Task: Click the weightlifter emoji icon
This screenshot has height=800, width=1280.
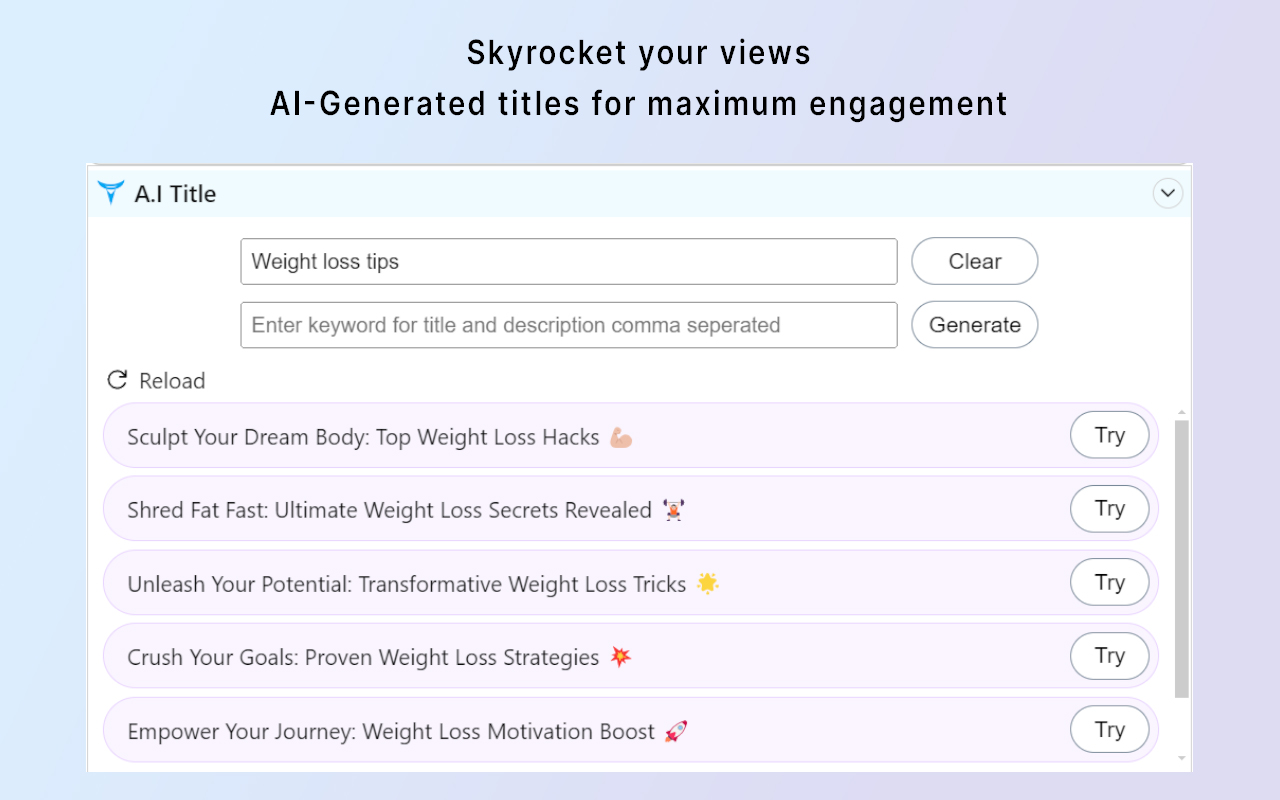Action: (x=674, y=511)
